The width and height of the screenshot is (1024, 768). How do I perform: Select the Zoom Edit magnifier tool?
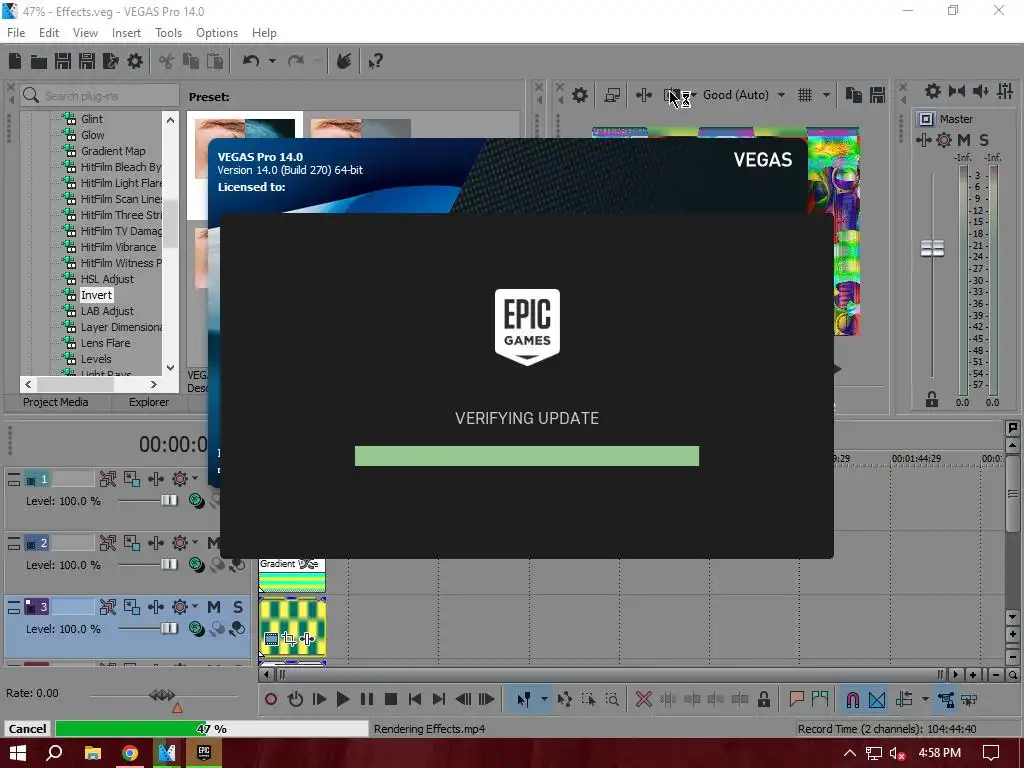[x=612, y=699]
